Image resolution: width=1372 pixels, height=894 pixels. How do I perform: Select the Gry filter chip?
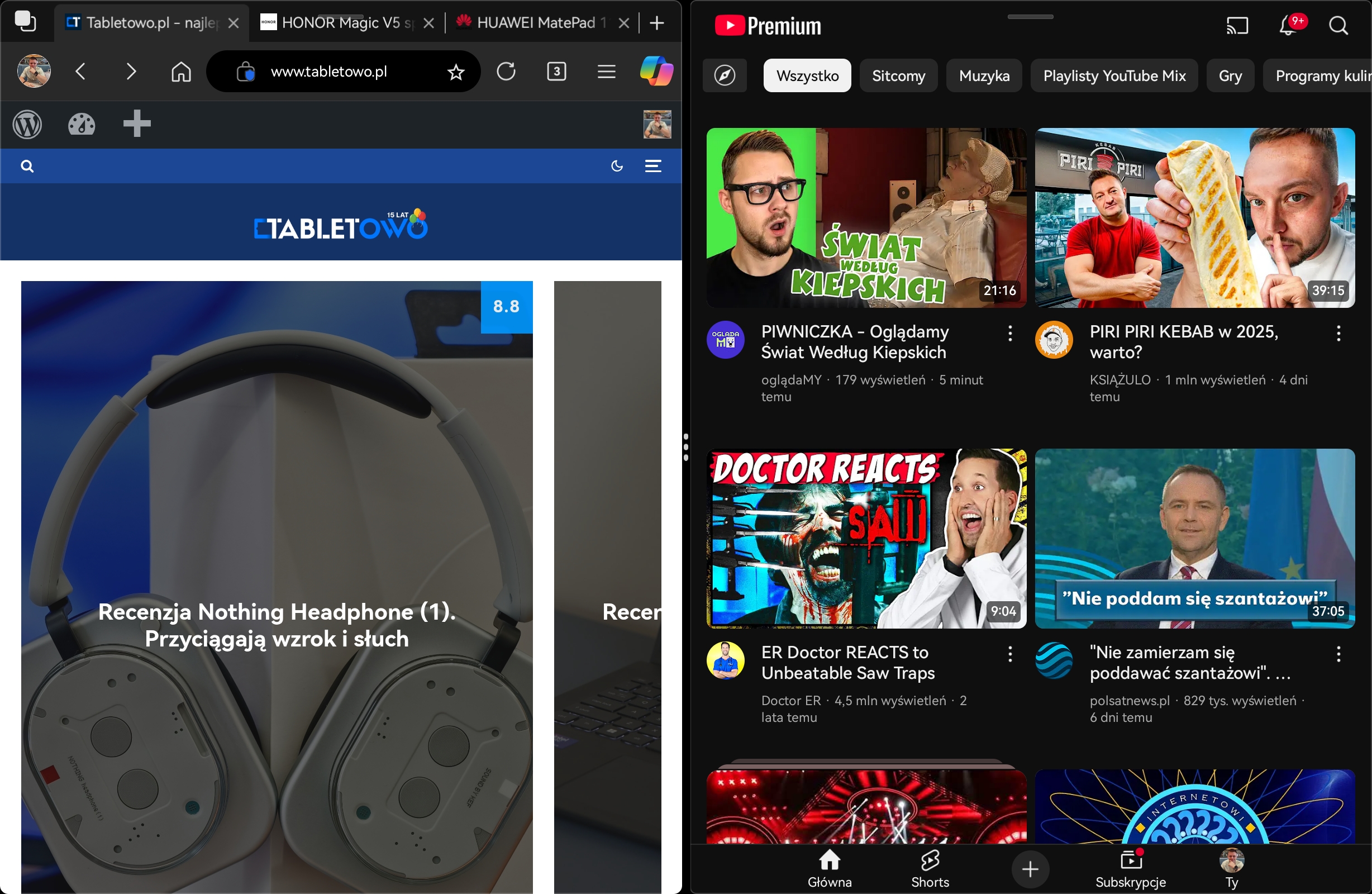point(1230,75)
